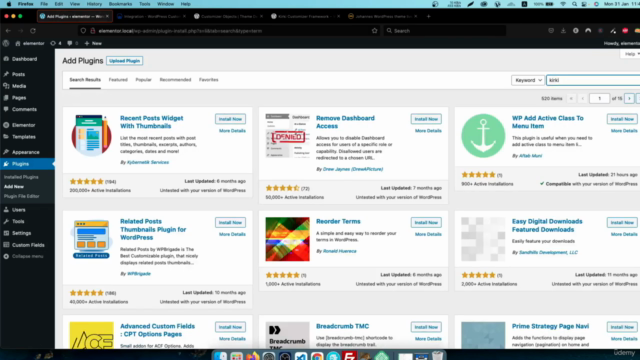
Task: Click the Upload Plugin button
Action: click(124, 61)
